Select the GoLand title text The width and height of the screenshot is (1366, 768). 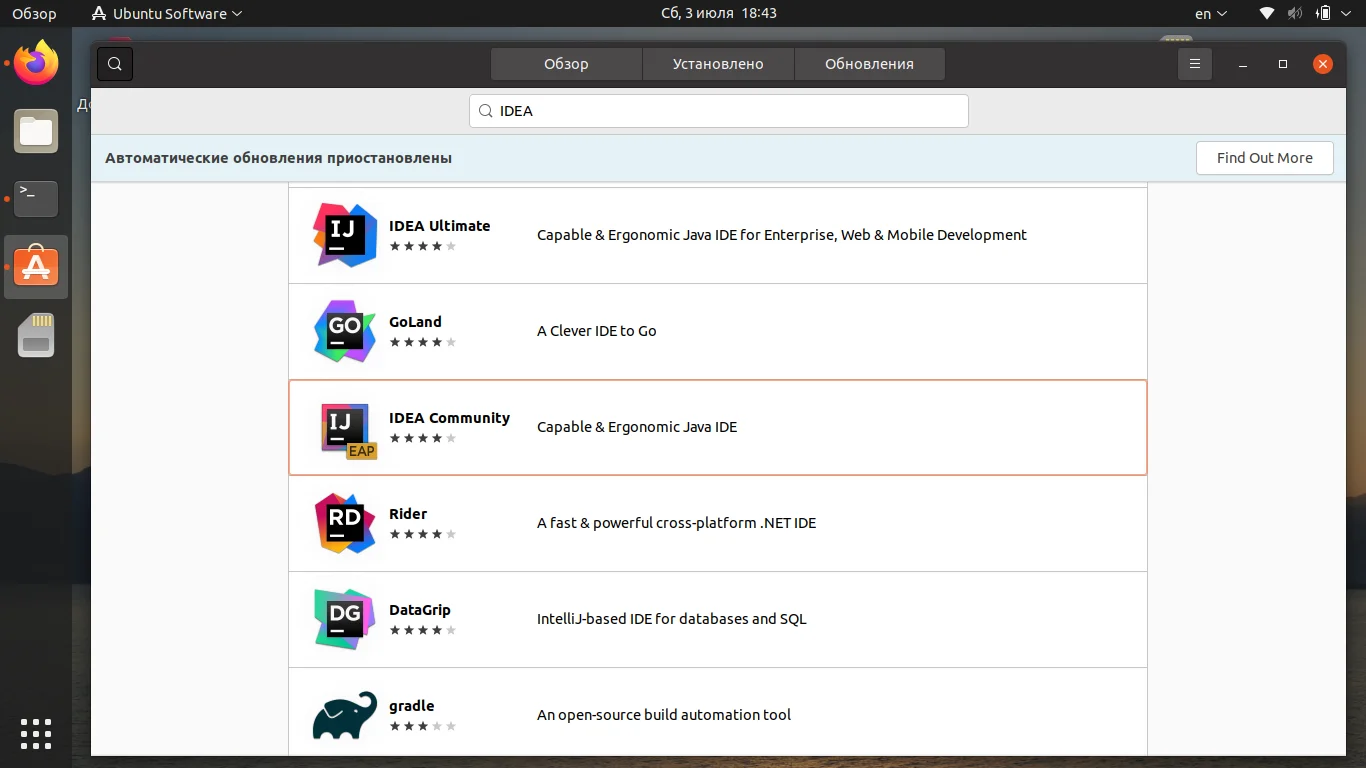click(415, 322)
